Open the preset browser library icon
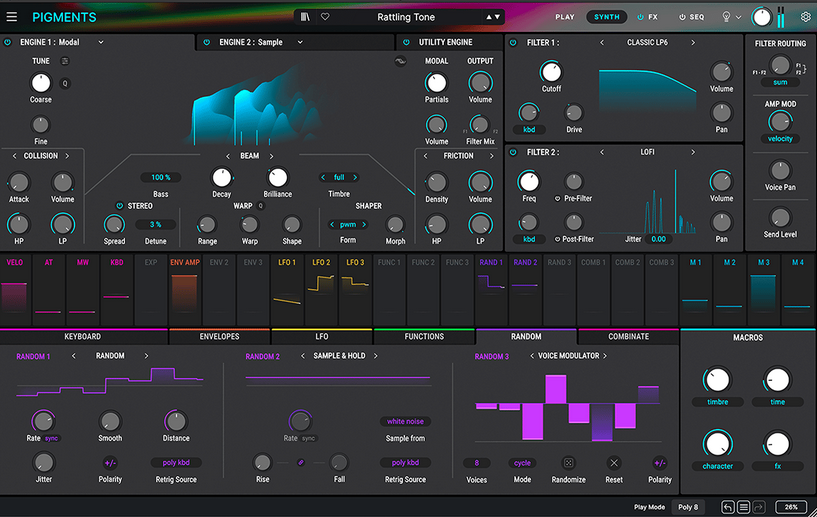 [x=306, y=17]
